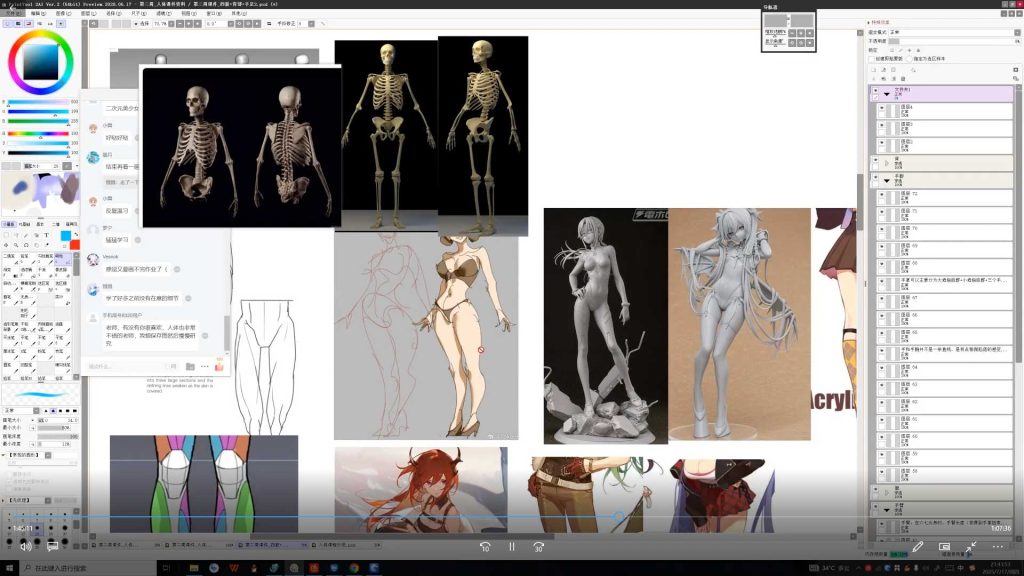Hide layer 71 with its eye icon

coord(882,212)
